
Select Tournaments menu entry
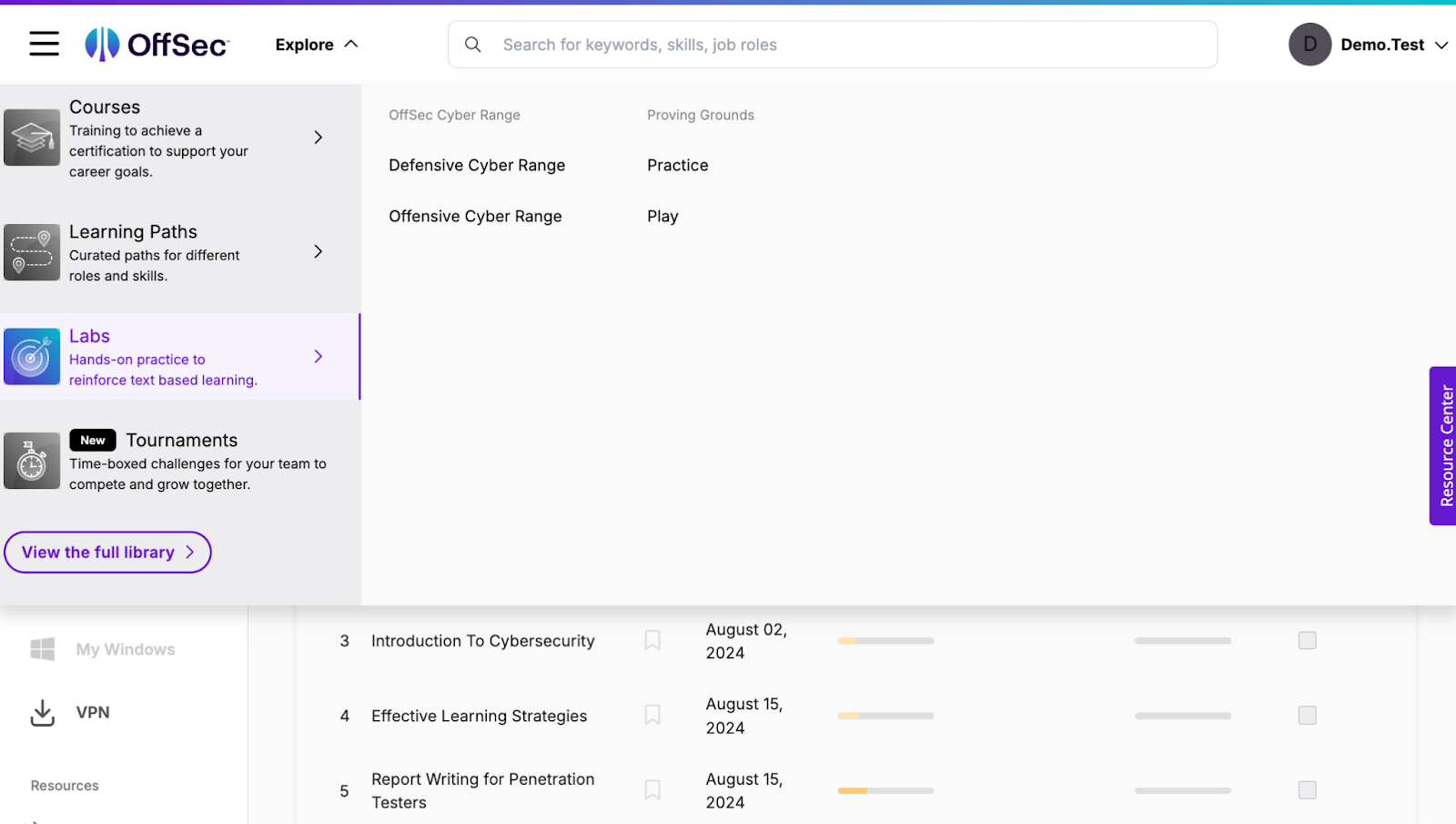click(180, 462)
